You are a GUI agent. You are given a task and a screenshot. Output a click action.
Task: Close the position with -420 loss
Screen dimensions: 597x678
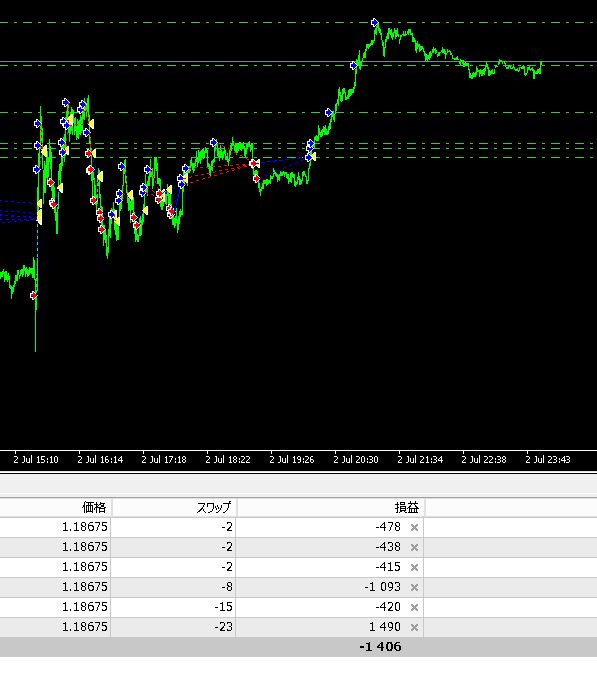pos(414,607)
